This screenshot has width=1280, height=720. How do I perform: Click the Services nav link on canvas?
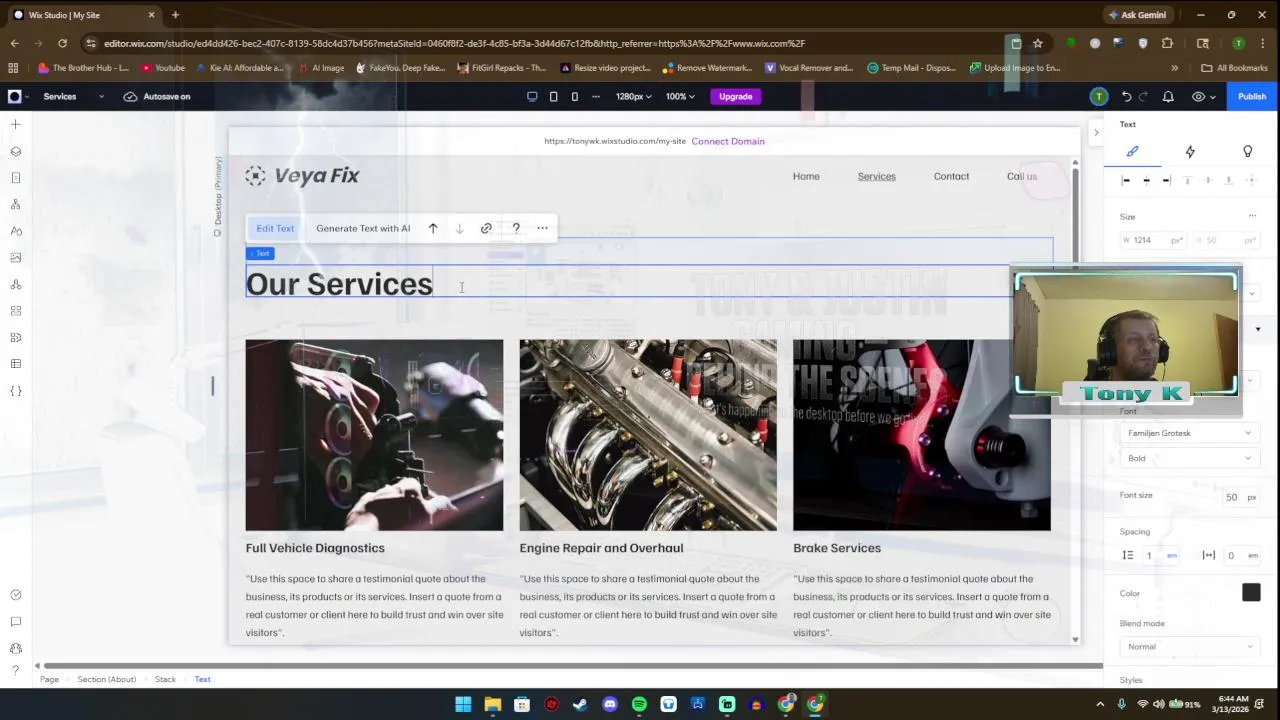[x=876, y=176]
